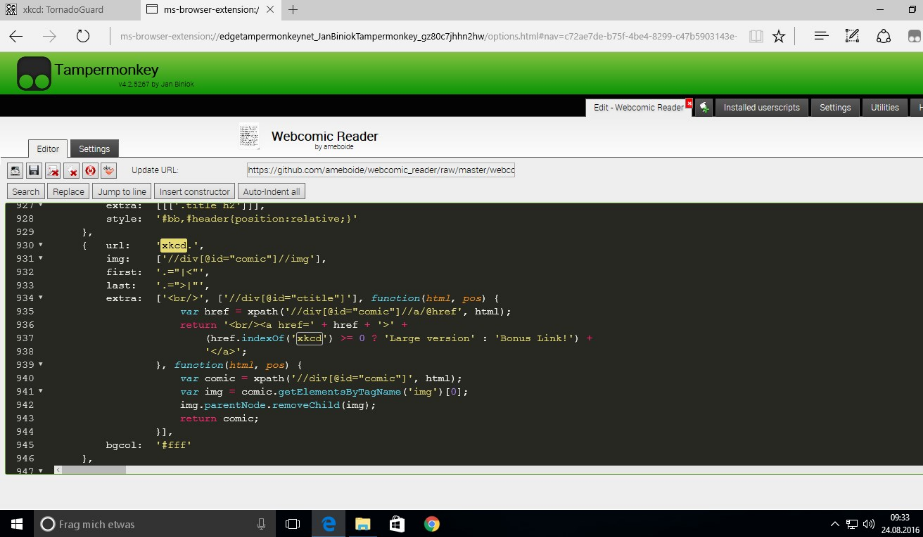Select the Edit - Webcomic Reader tab

pos(637,107)
